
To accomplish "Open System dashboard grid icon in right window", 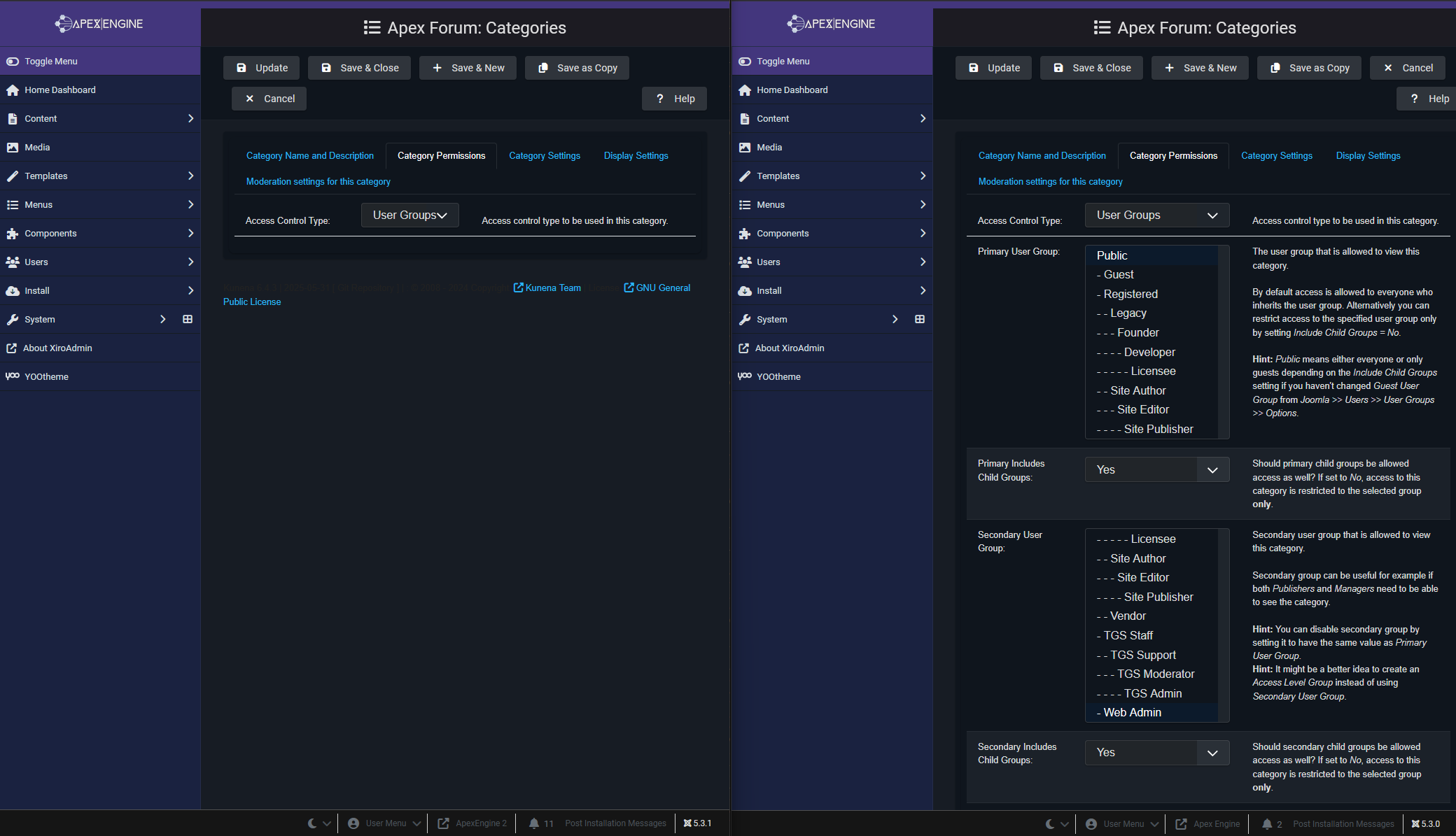I will (x=920, y=319).
